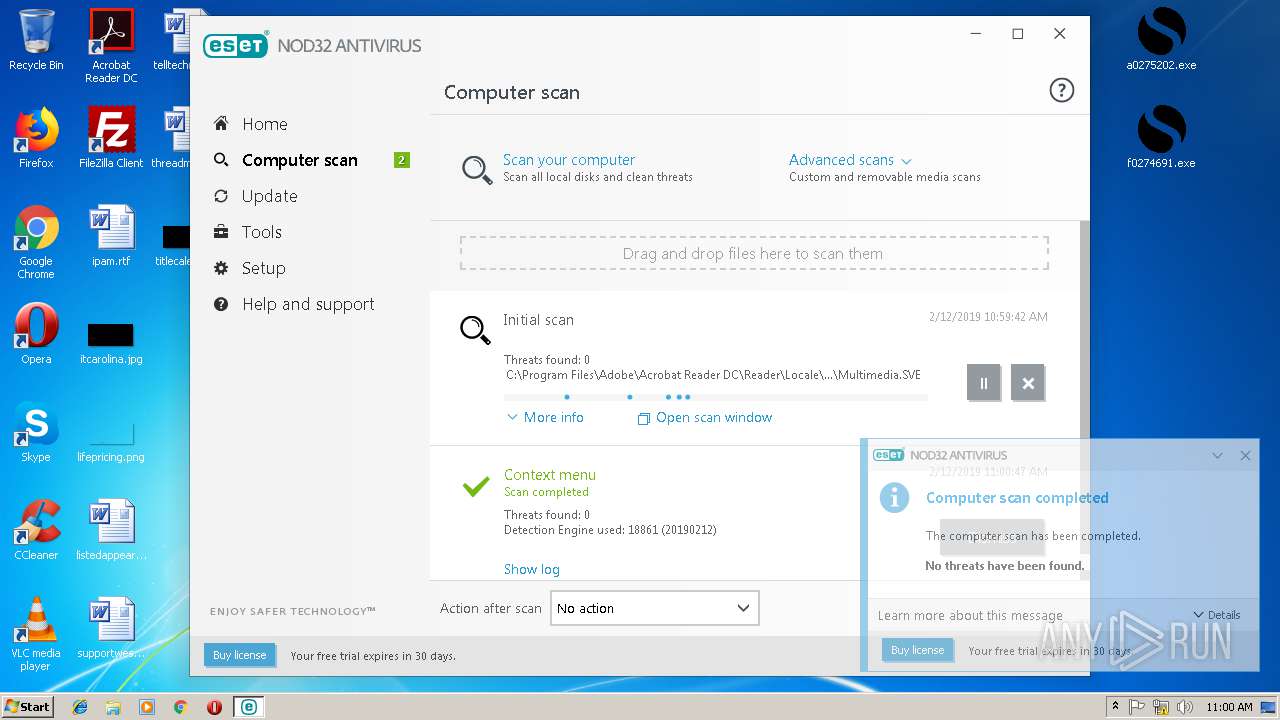Click the Initial scan progress bar
Screen dimensions: 1280x720
(x=716, y=397)
